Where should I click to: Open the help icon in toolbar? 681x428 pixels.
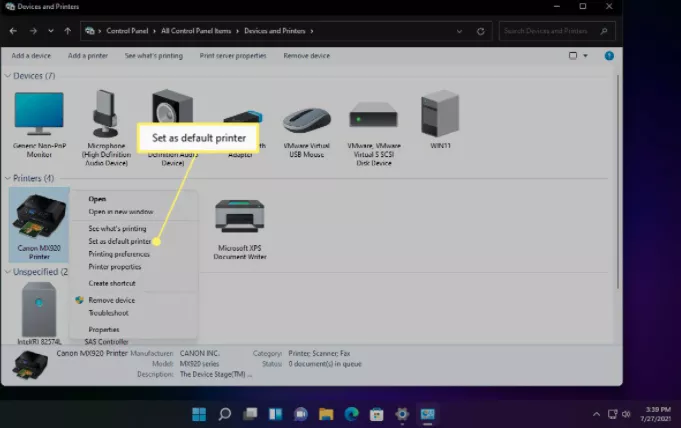pyautogui.click(x=609, y=56)
